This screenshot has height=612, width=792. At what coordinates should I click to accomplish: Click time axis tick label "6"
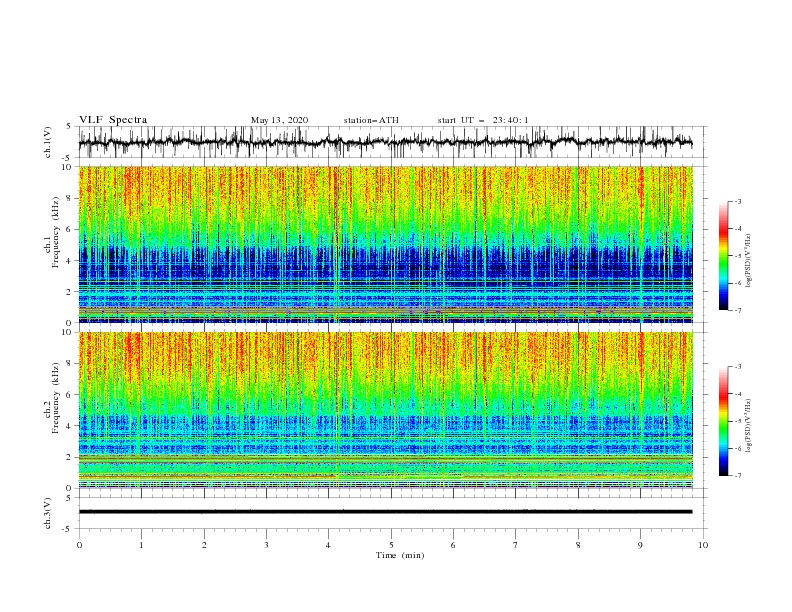pyautogui.click(x=454, y=545)
